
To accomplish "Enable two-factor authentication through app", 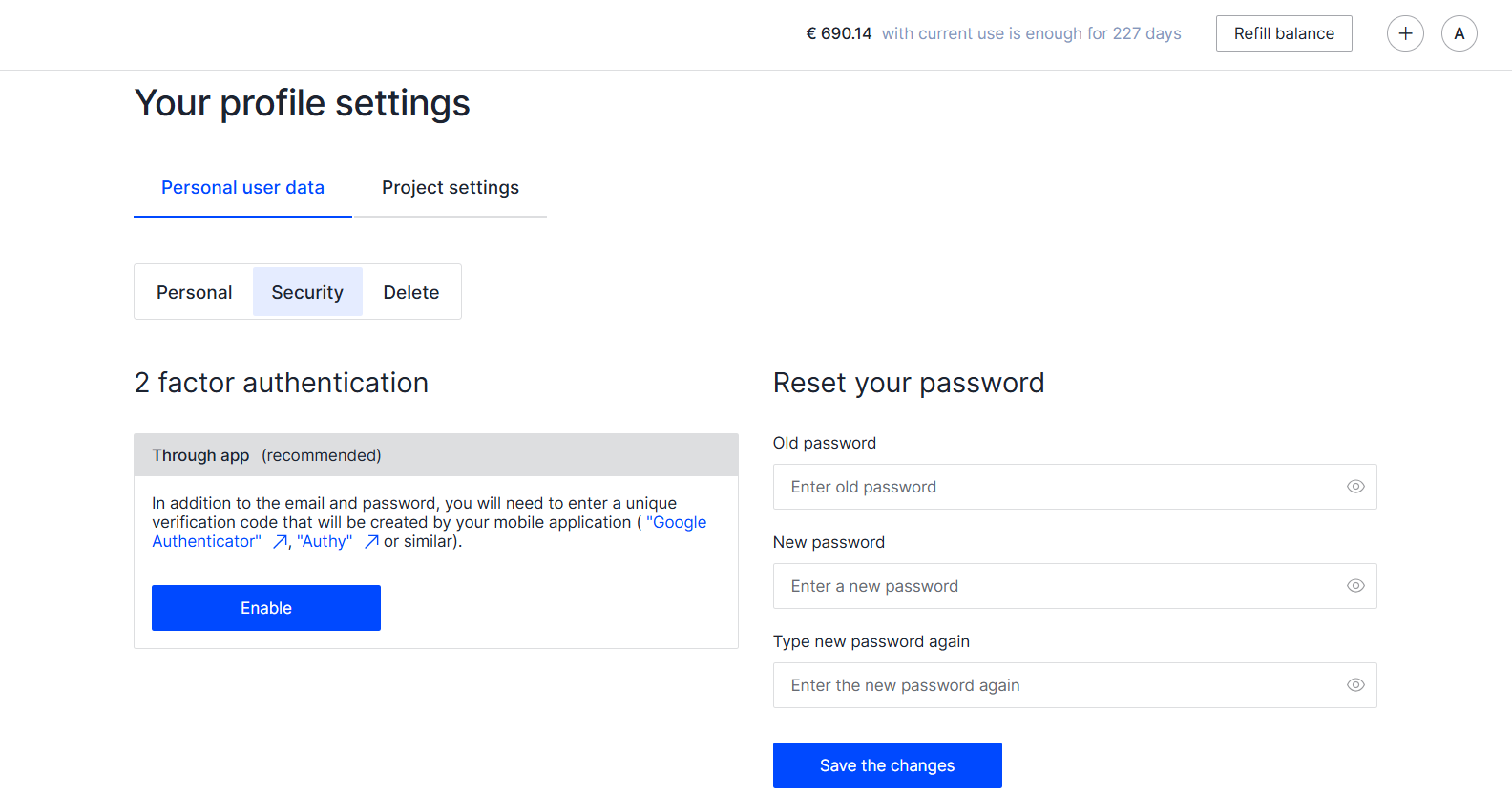I will click(266, 608).
